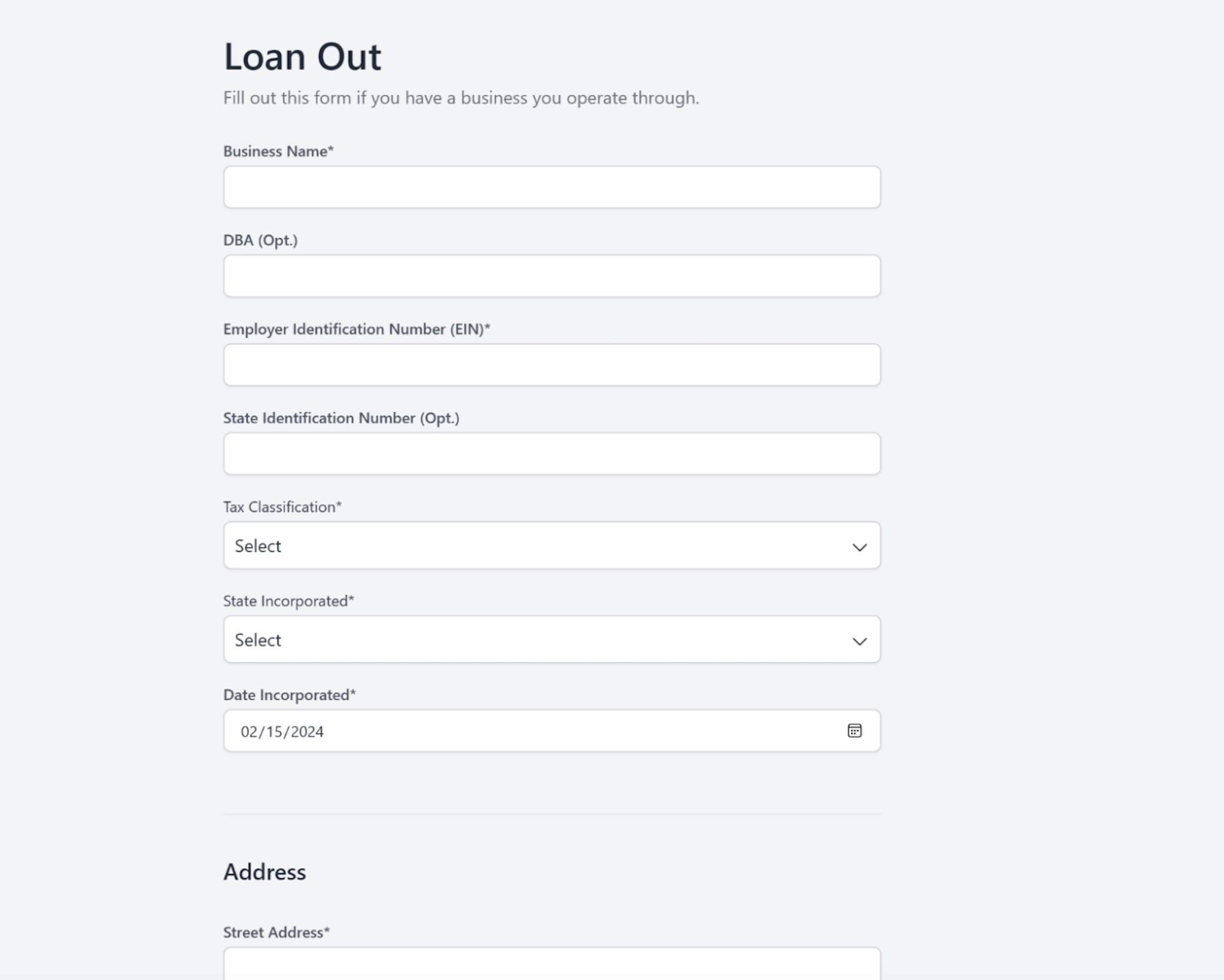Open the calendar picker icon
Viewport: 1224px width, 980px height.
coord(854,731)
